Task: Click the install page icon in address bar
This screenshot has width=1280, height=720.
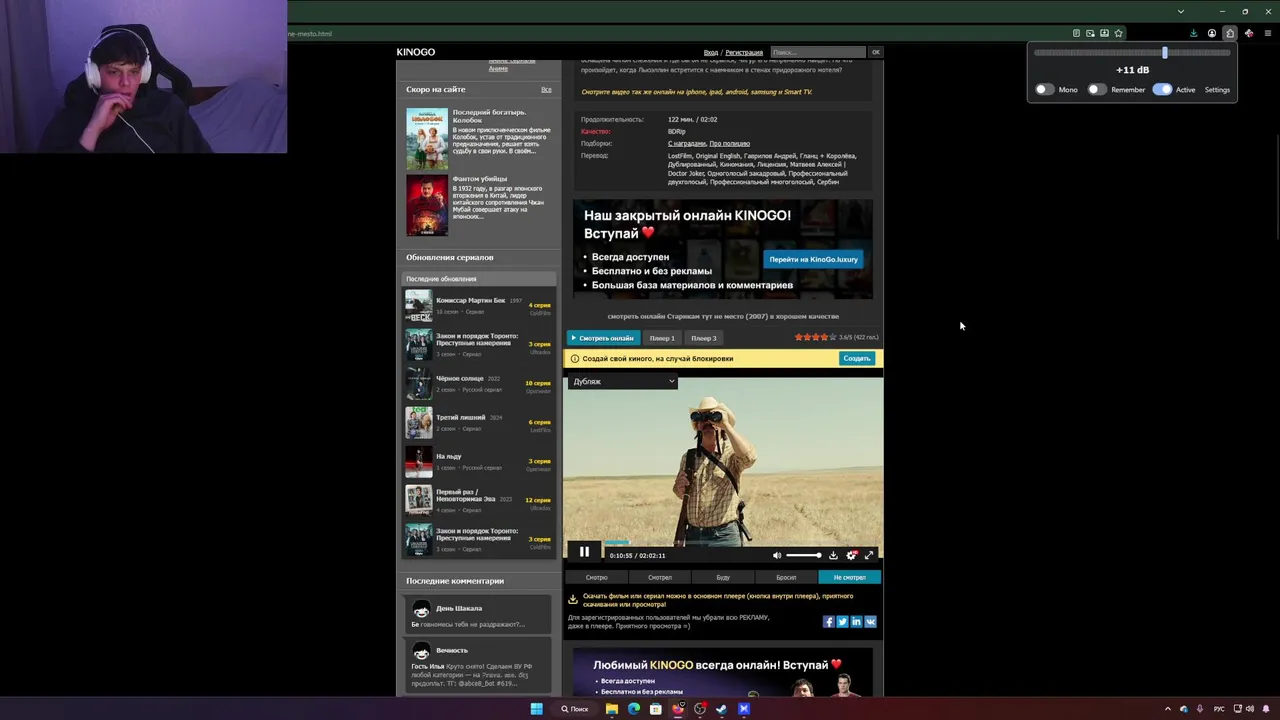Action: [x=1104, y=33]
